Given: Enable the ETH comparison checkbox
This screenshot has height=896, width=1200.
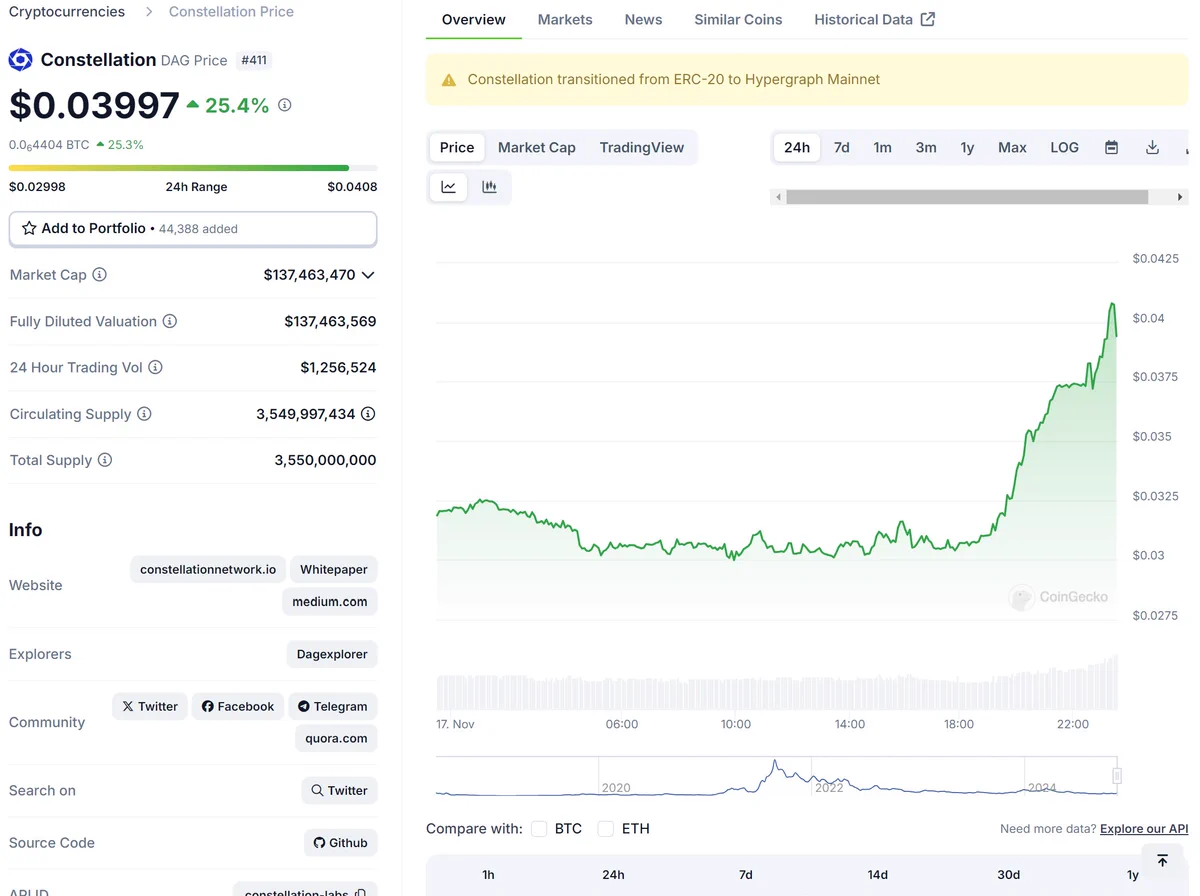Looking at the screenshot, I should coord(605,829).
